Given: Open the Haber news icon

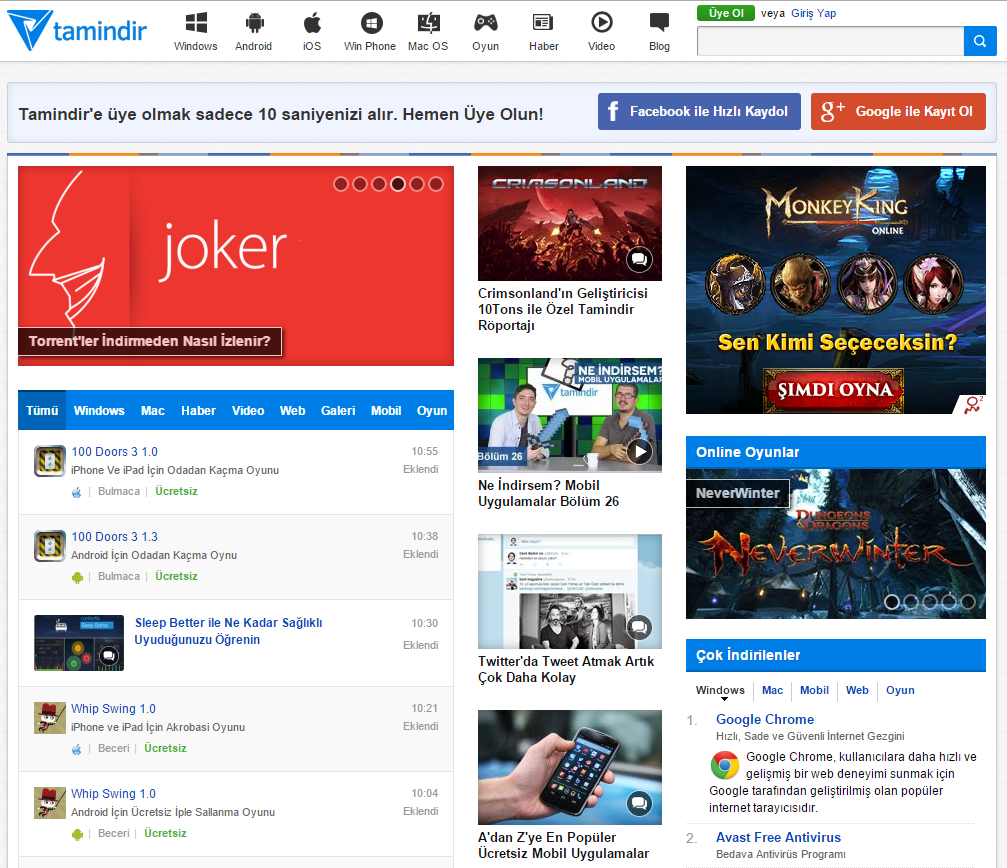Looking at the screenshot, I should [x=543, y=23].
